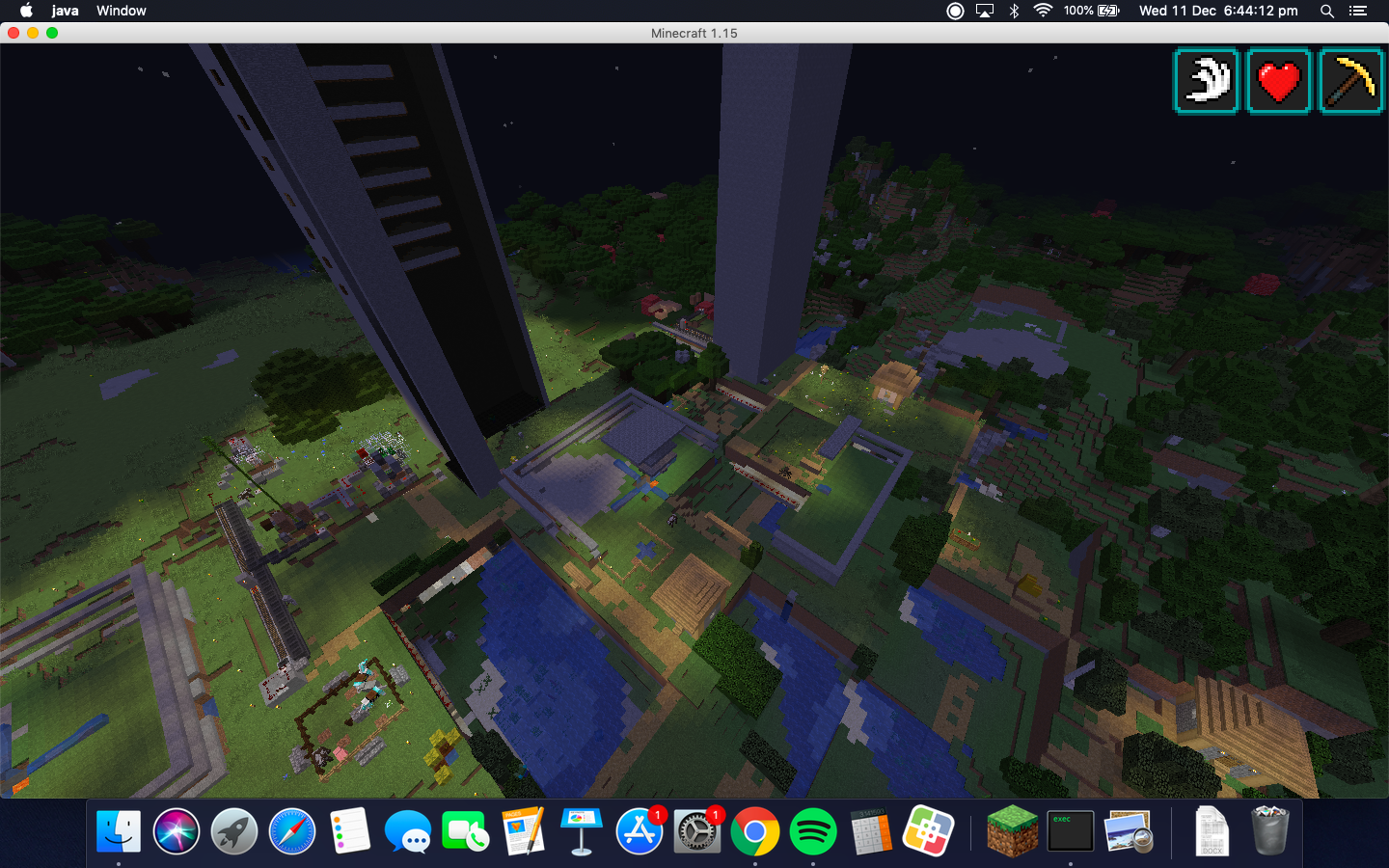Open the Apple menu

point(26,11)
